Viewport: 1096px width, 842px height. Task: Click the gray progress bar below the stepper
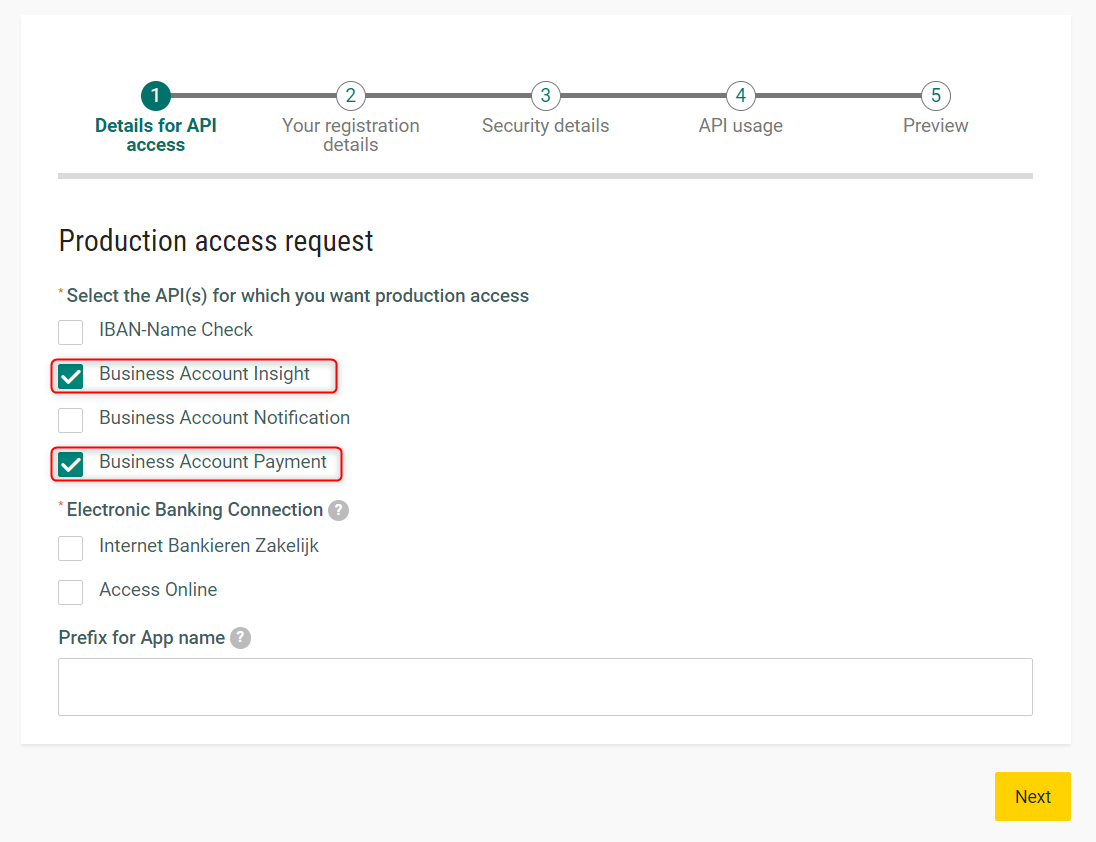click(x=546, y=175)
